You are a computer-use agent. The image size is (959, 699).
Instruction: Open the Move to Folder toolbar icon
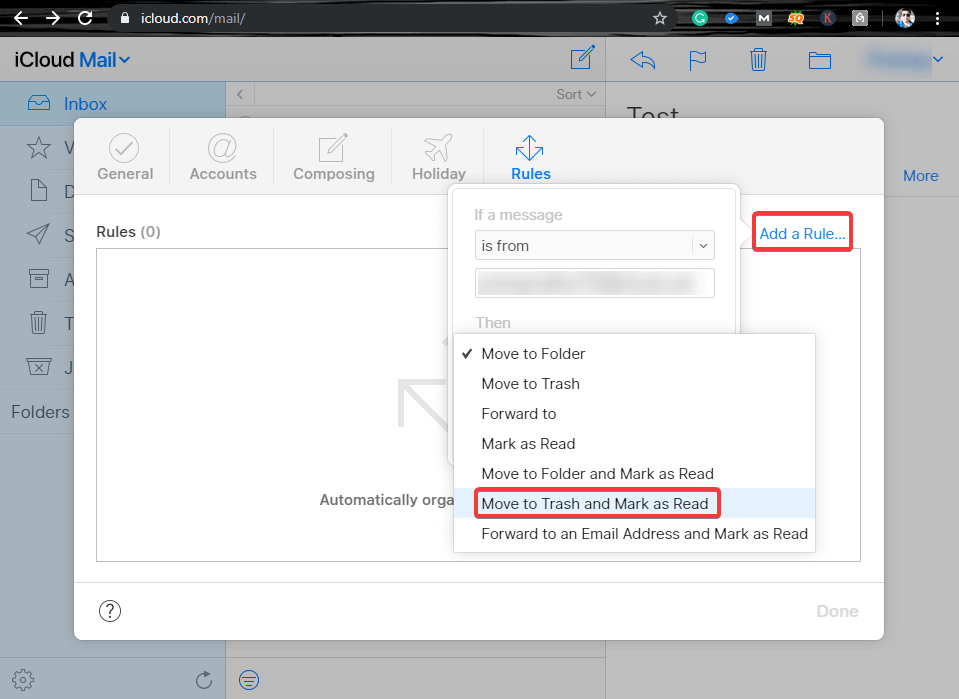coord(819,60)
